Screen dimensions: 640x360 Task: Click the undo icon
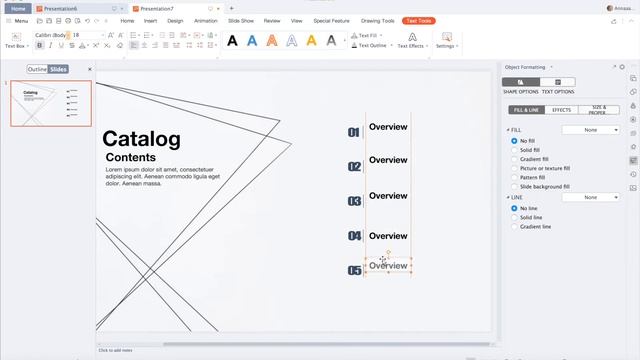(x=87, y=21)
